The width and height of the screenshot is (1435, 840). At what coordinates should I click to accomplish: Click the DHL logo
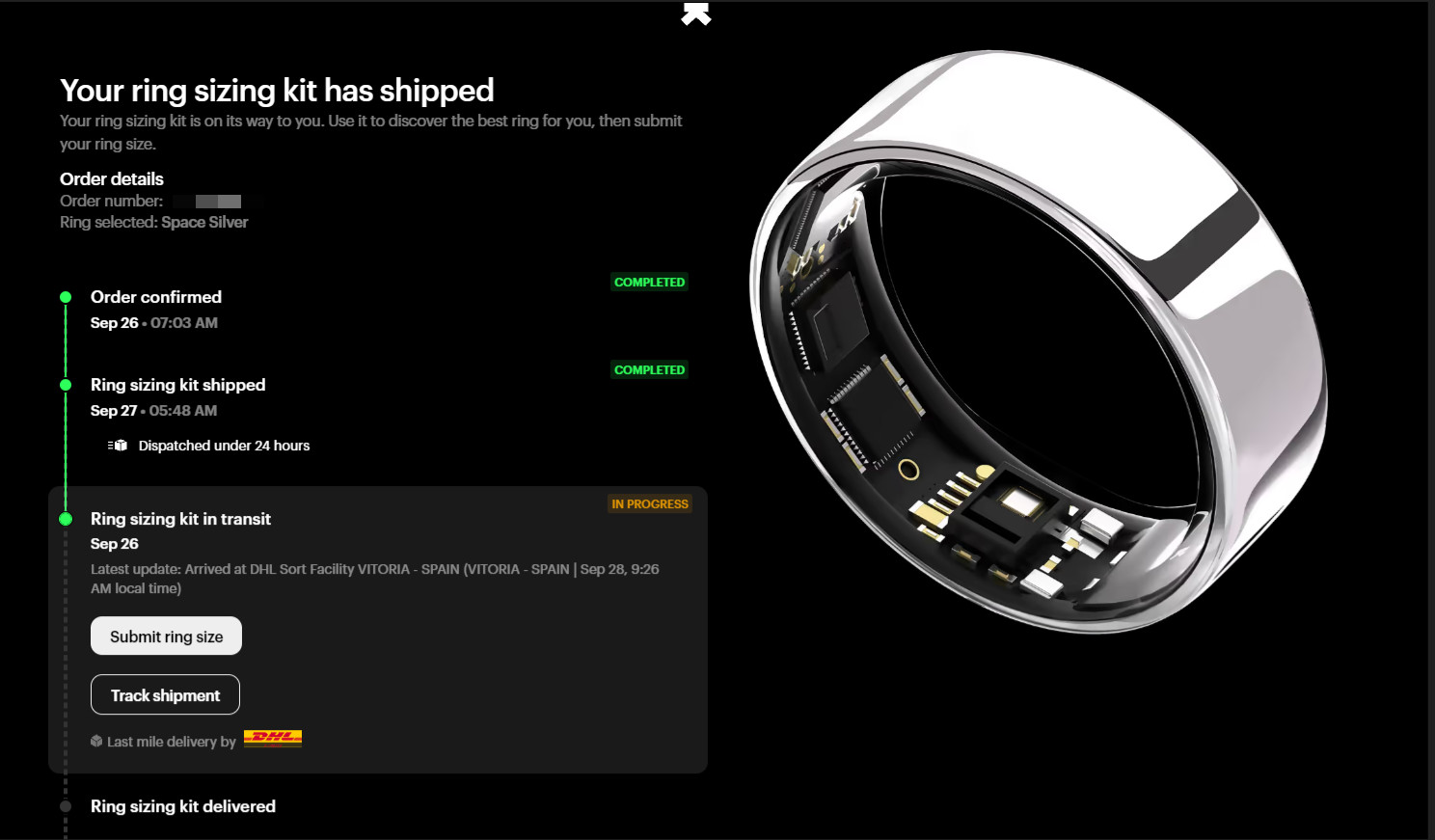[x=273, y=740]
